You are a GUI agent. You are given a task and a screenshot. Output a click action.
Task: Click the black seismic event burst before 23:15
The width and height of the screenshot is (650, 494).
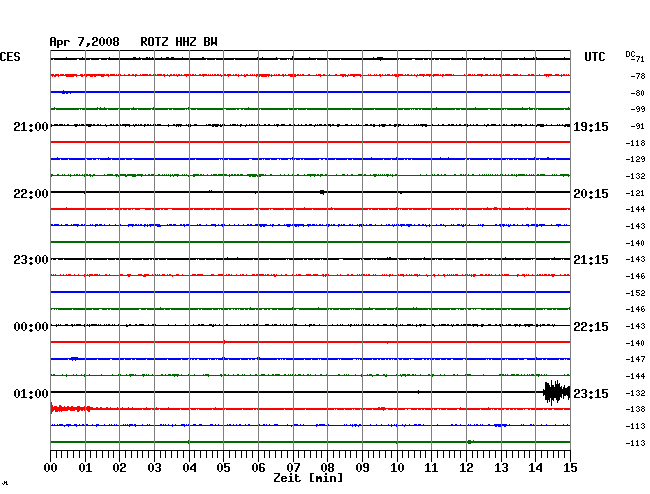(x=557, y=392)
